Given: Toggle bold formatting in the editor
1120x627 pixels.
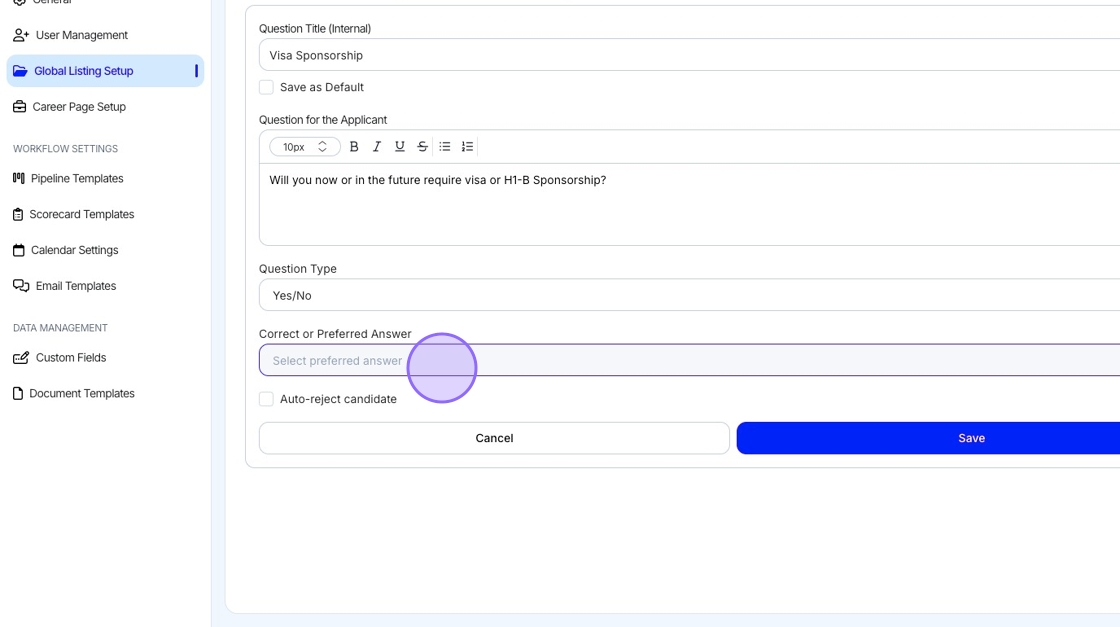Looking at the screenshot, I should (354, 146).
